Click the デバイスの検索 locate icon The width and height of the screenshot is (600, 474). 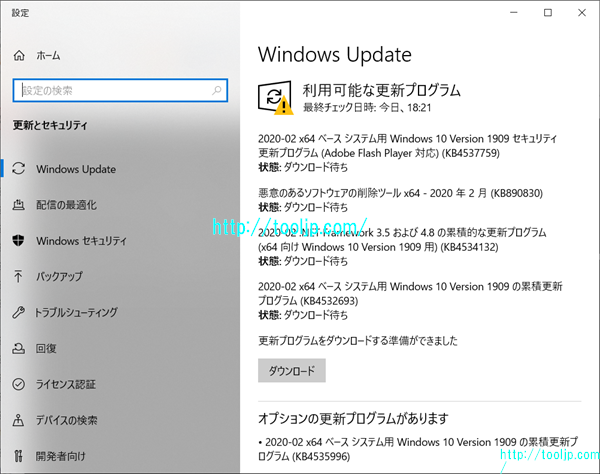coord(18,420)
